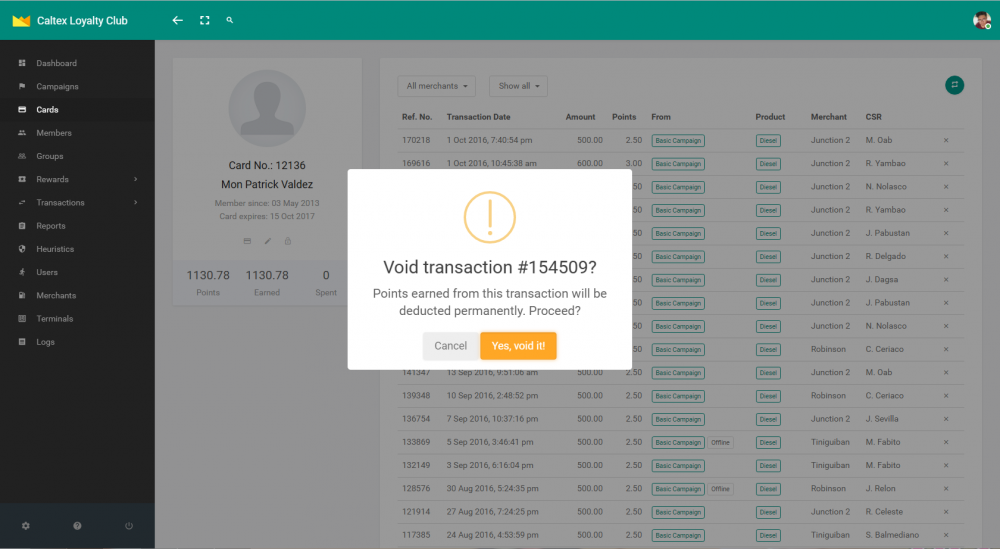Confirm with the 'Yes, void it!' button
1000x549 pixels.
[x=518, y=346]
